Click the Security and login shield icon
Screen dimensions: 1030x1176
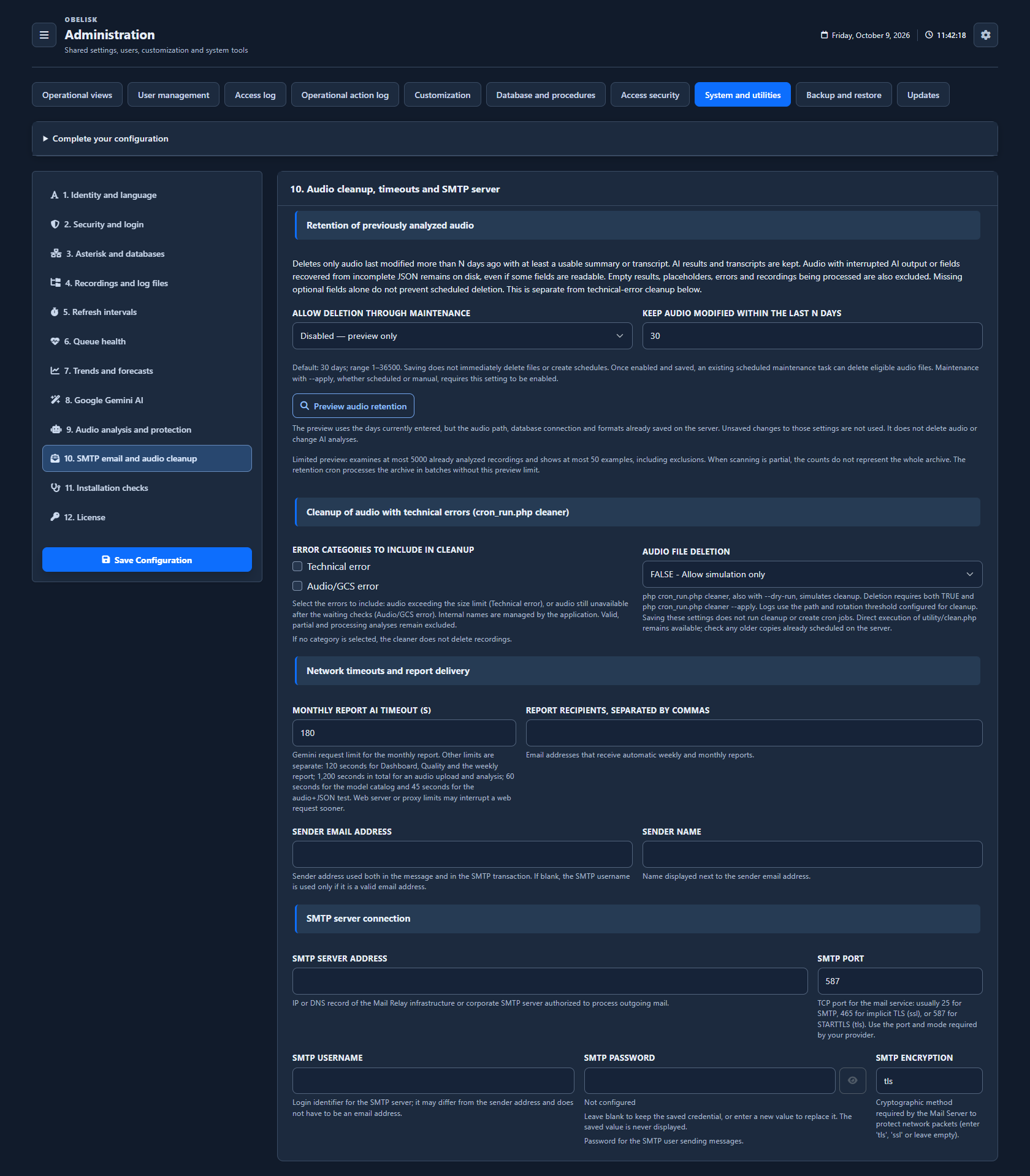(55, 224)
